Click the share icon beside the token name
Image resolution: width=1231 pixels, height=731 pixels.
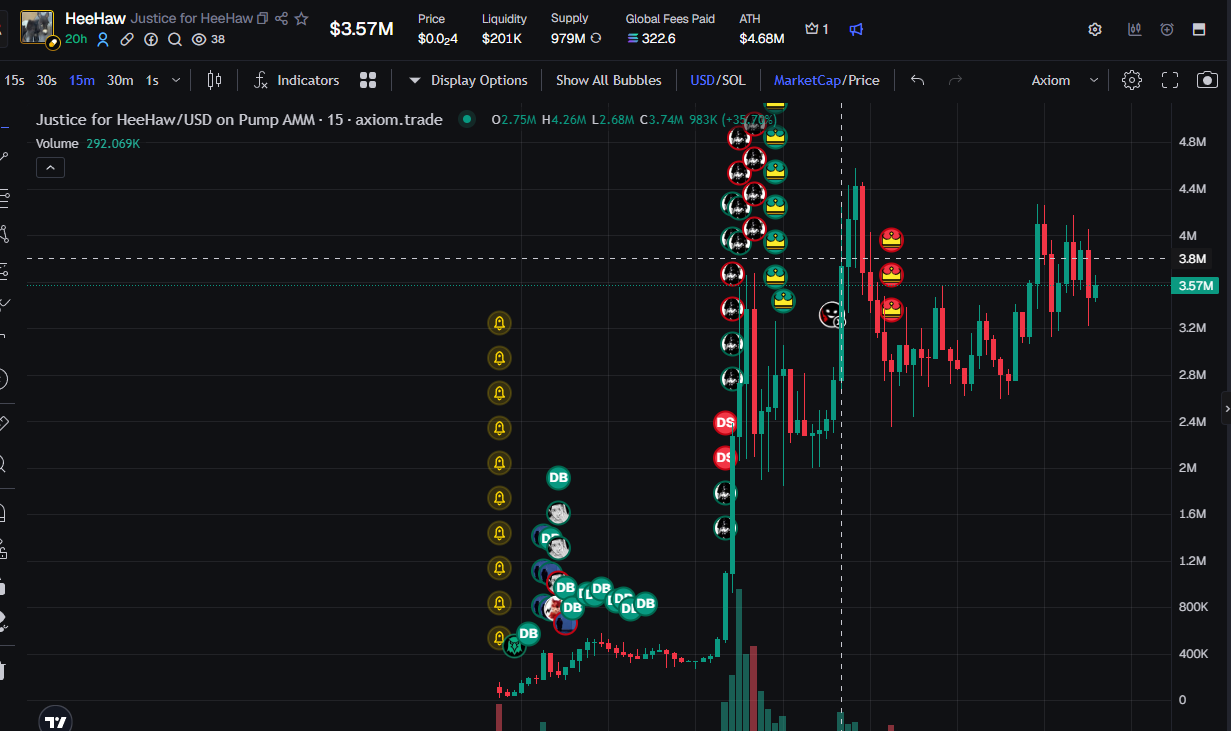click(x=281, y=18)
